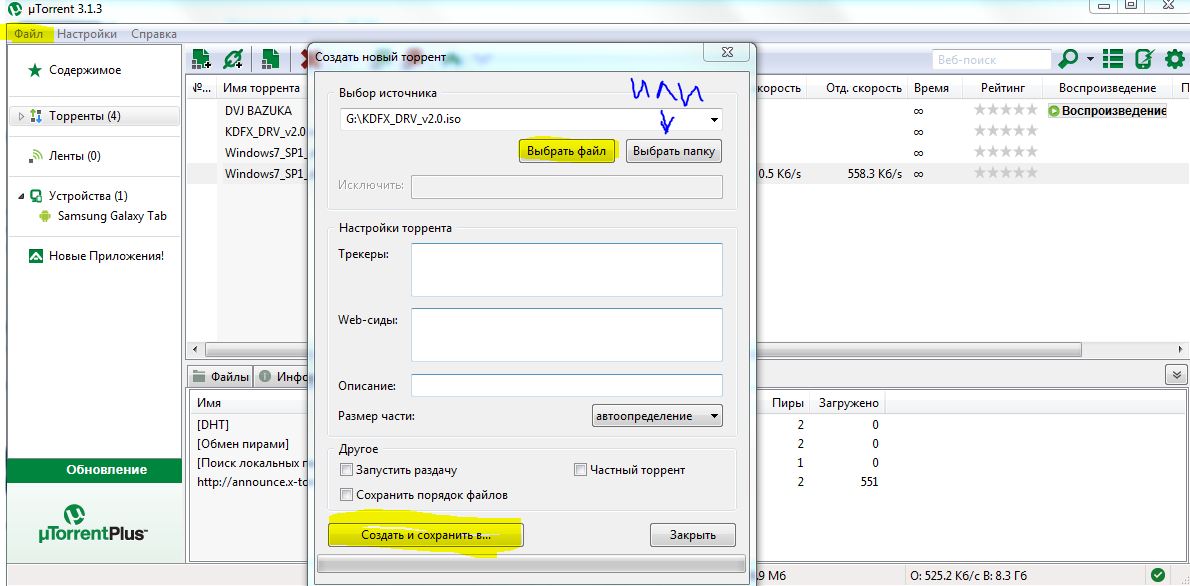Collapse the Устройства (1) tree node

click(x=21, y=196)
